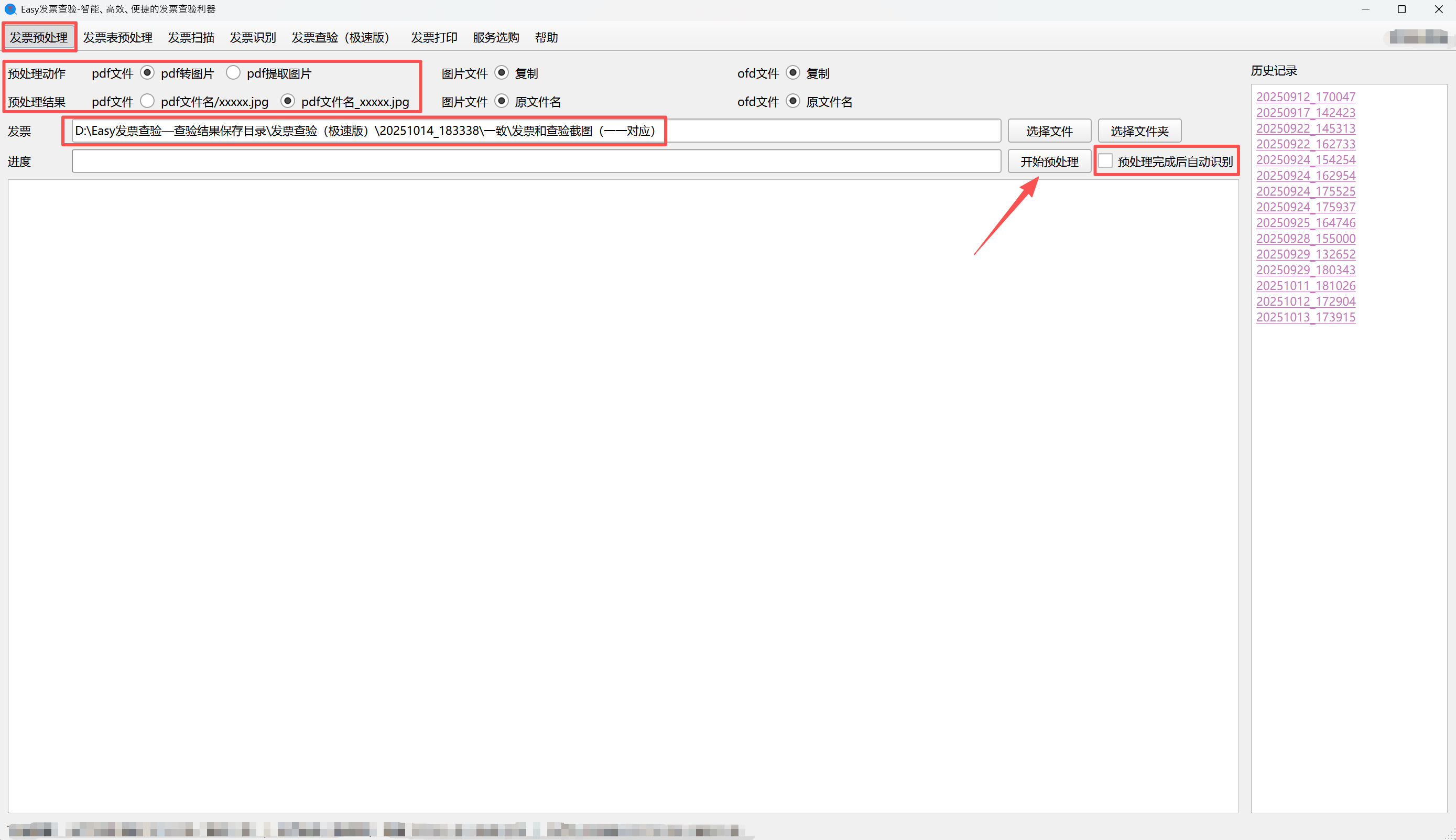Viewport: 1456px width, 840px height.
Task: Select the pdf转图片 radio option
Action: point(148,73)
